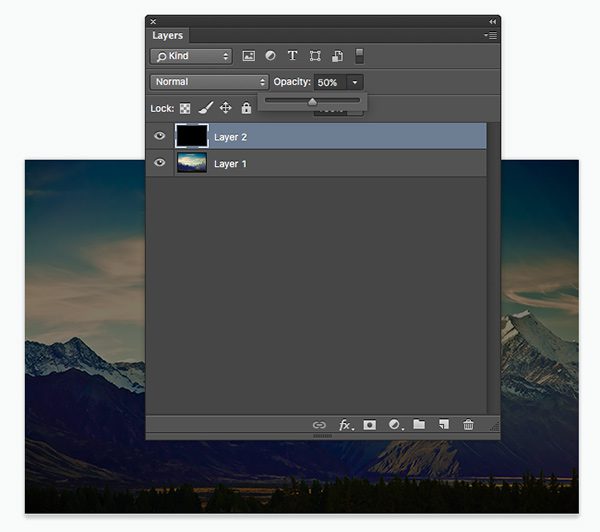Click the smart object filter icon
The width and height of the screenshot is (600, 532).
[338, 57]
